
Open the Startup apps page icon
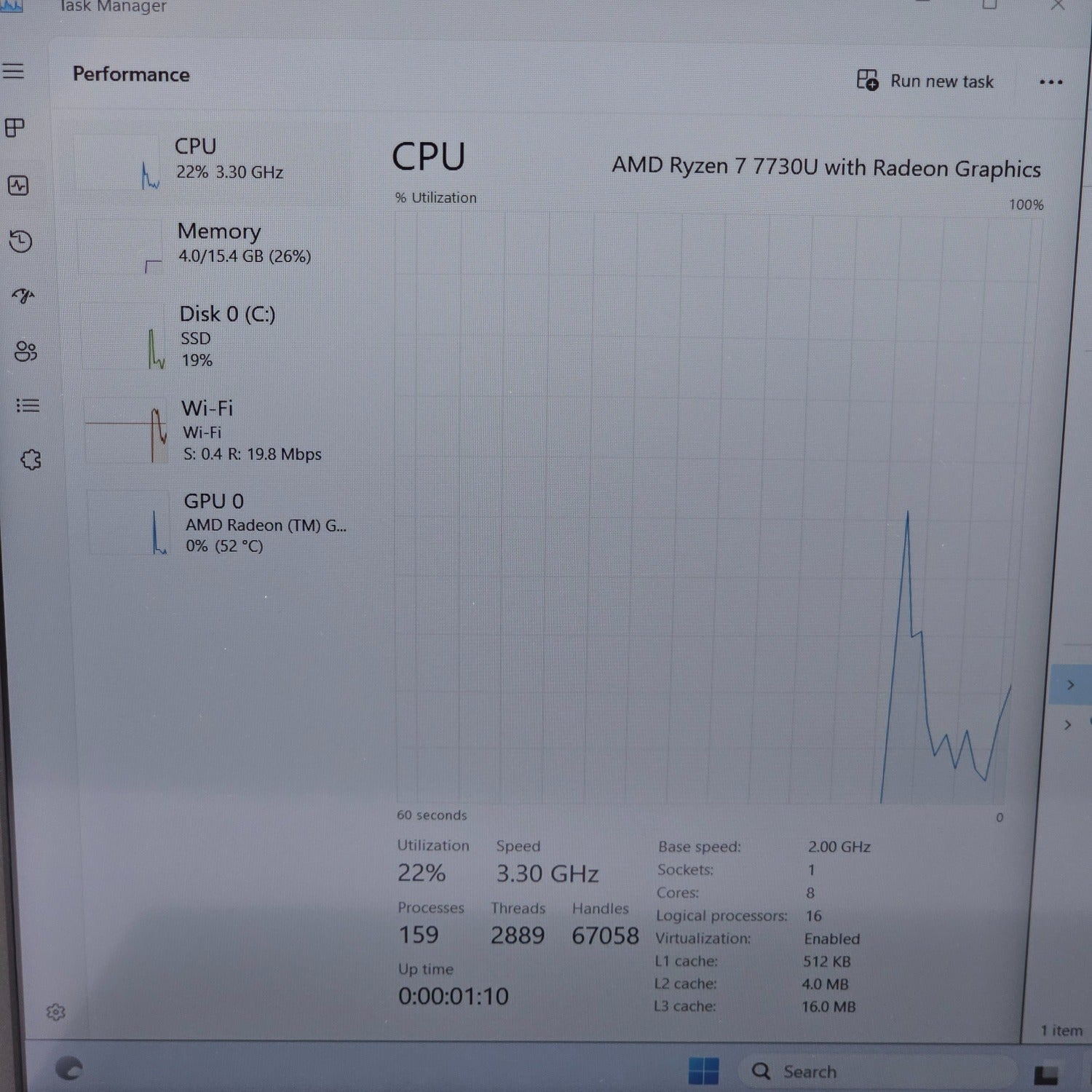[23, 295]
